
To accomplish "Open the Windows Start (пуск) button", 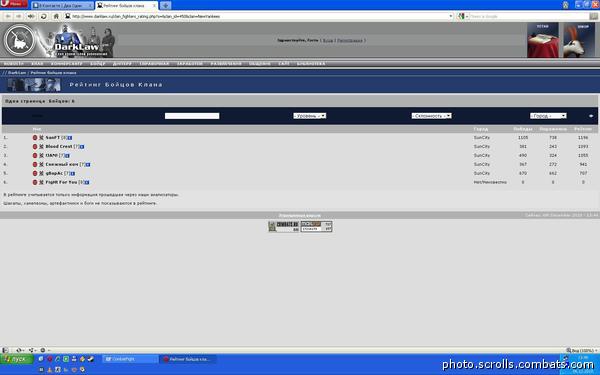I will click(17, 359).
